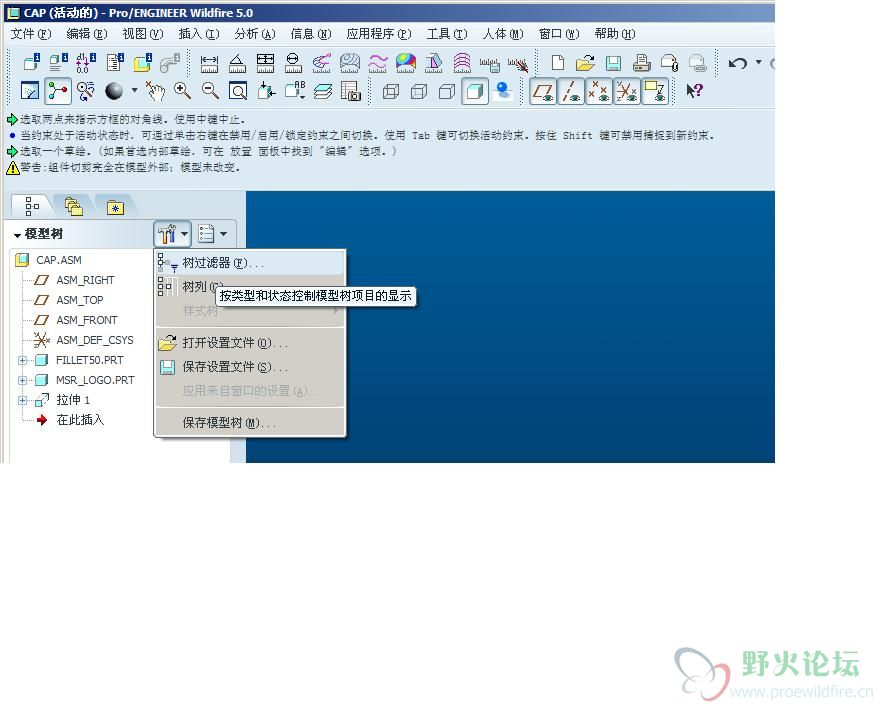Select ASM_DEF_CSYS in the tree
Image resolution: width=883 pixels, height=710 pixels.
95,340
